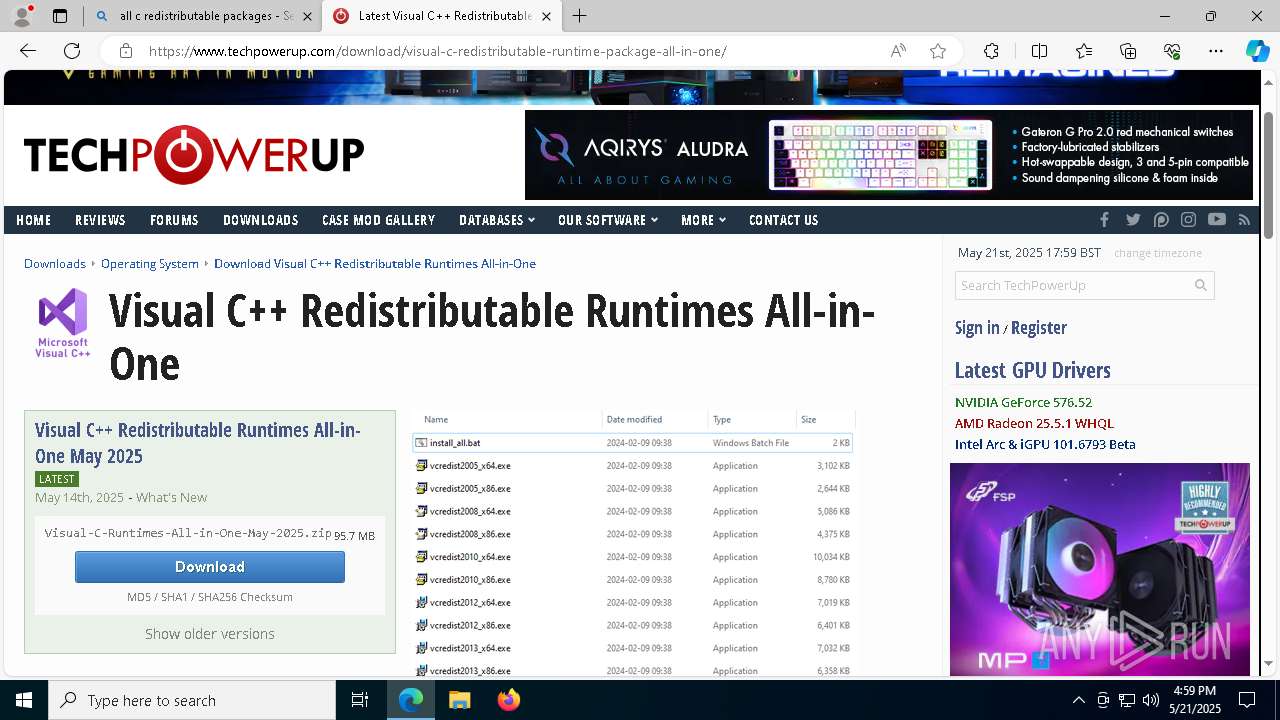Open the Sign in link
This screenshot has width=1280, height=720.
977,328
